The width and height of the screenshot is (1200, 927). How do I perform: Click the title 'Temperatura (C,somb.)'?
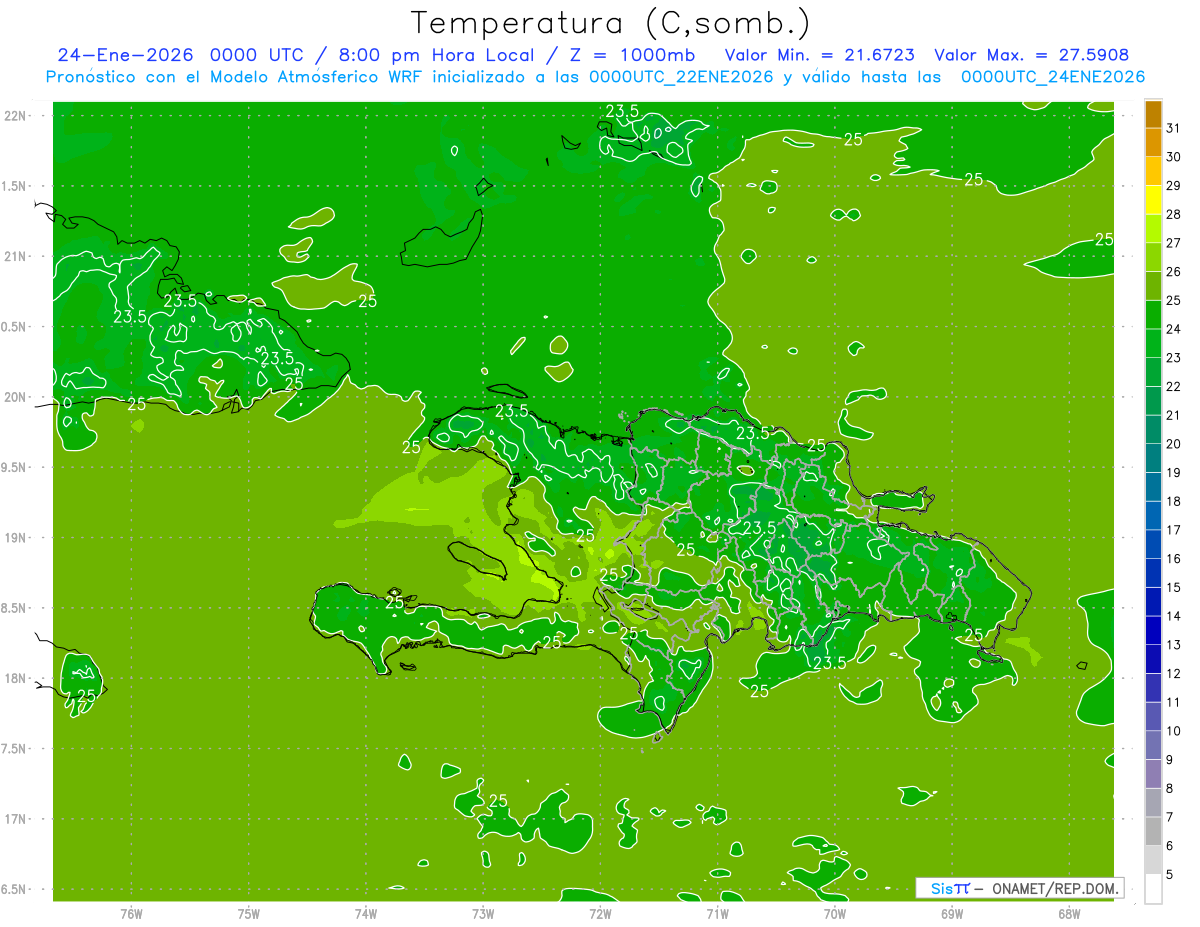[611, 23]
